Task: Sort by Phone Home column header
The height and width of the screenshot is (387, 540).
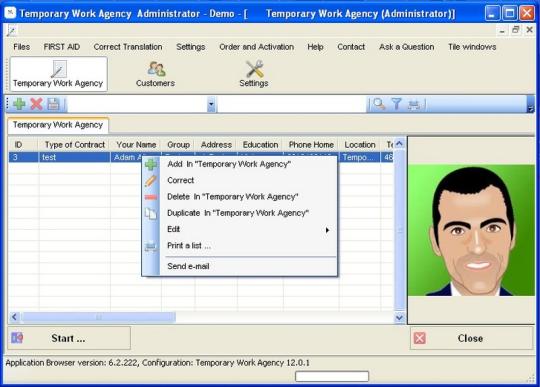Action: [311, 145]
